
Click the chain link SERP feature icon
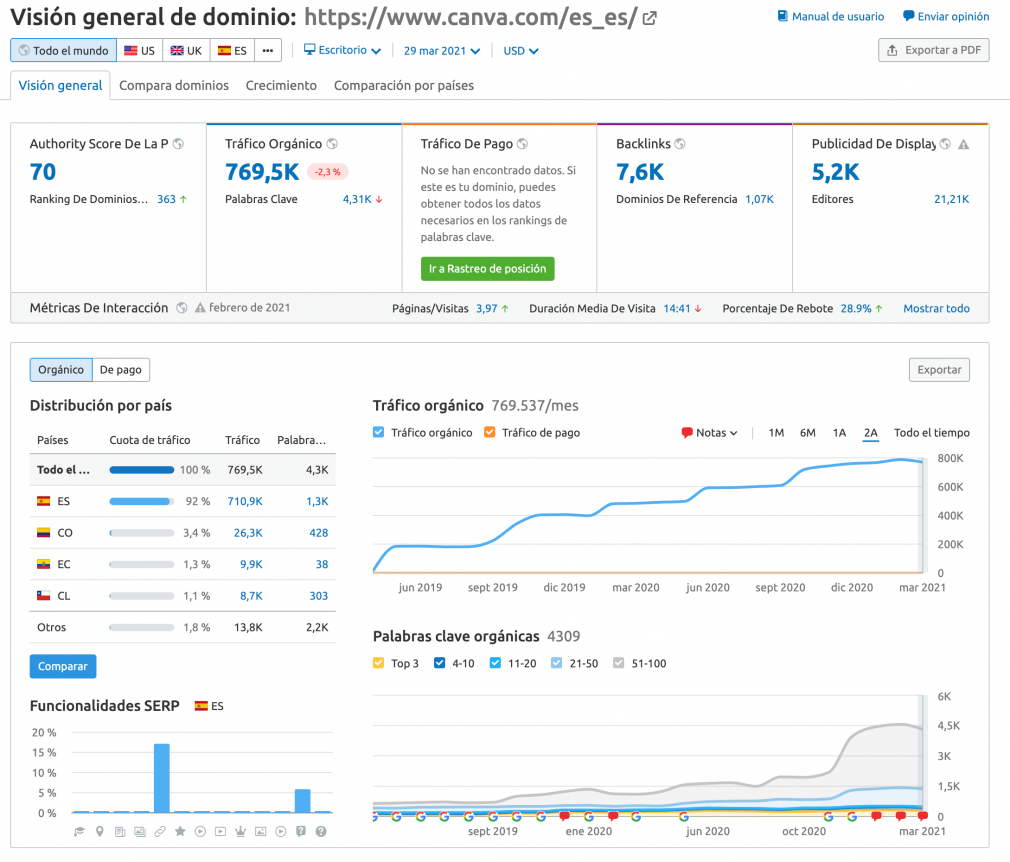click(x=160, y=832)
